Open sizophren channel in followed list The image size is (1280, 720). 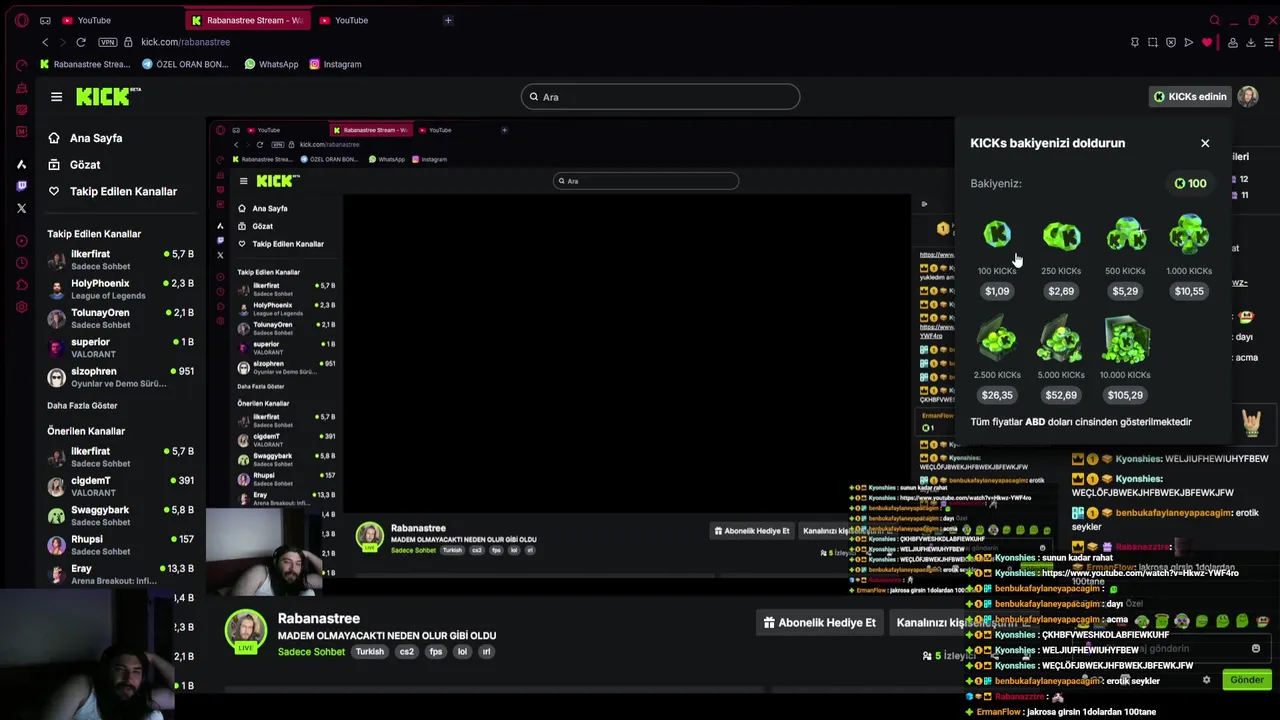[x=120, y=377]
